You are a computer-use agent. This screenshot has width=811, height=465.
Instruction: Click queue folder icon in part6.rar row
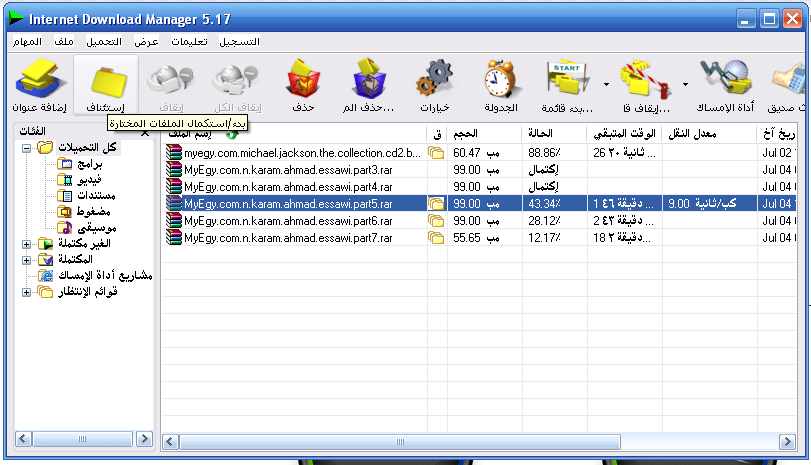point(436,221)
